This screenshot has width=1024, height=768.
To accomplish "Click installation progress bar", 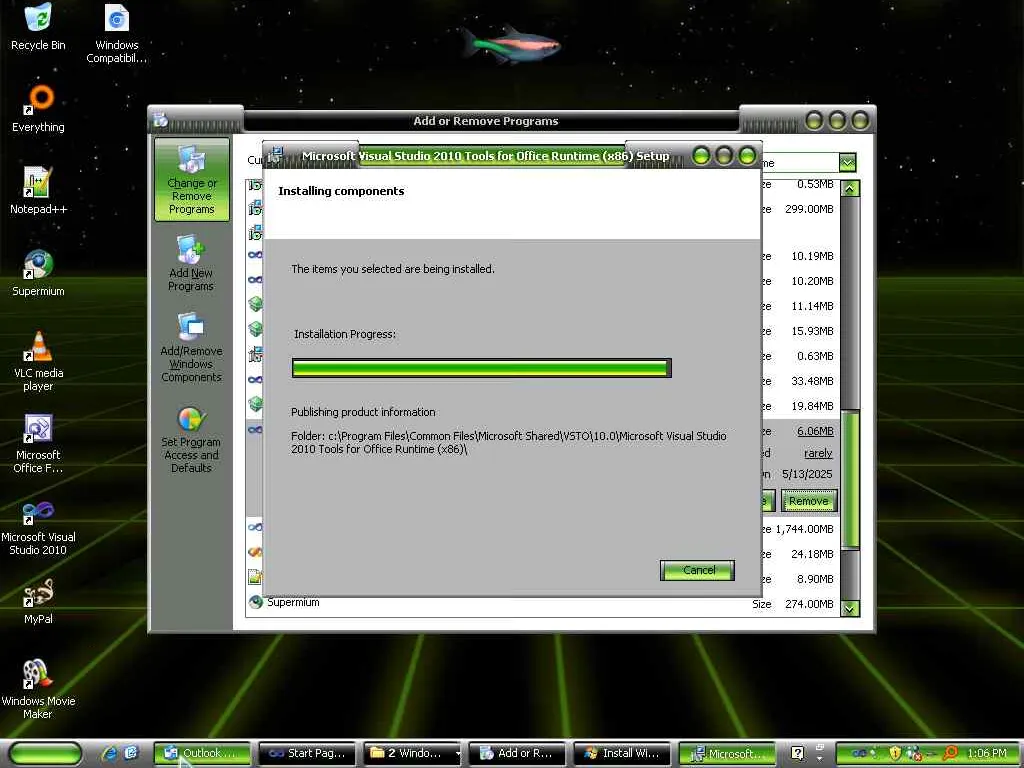I will pos(481,368).
